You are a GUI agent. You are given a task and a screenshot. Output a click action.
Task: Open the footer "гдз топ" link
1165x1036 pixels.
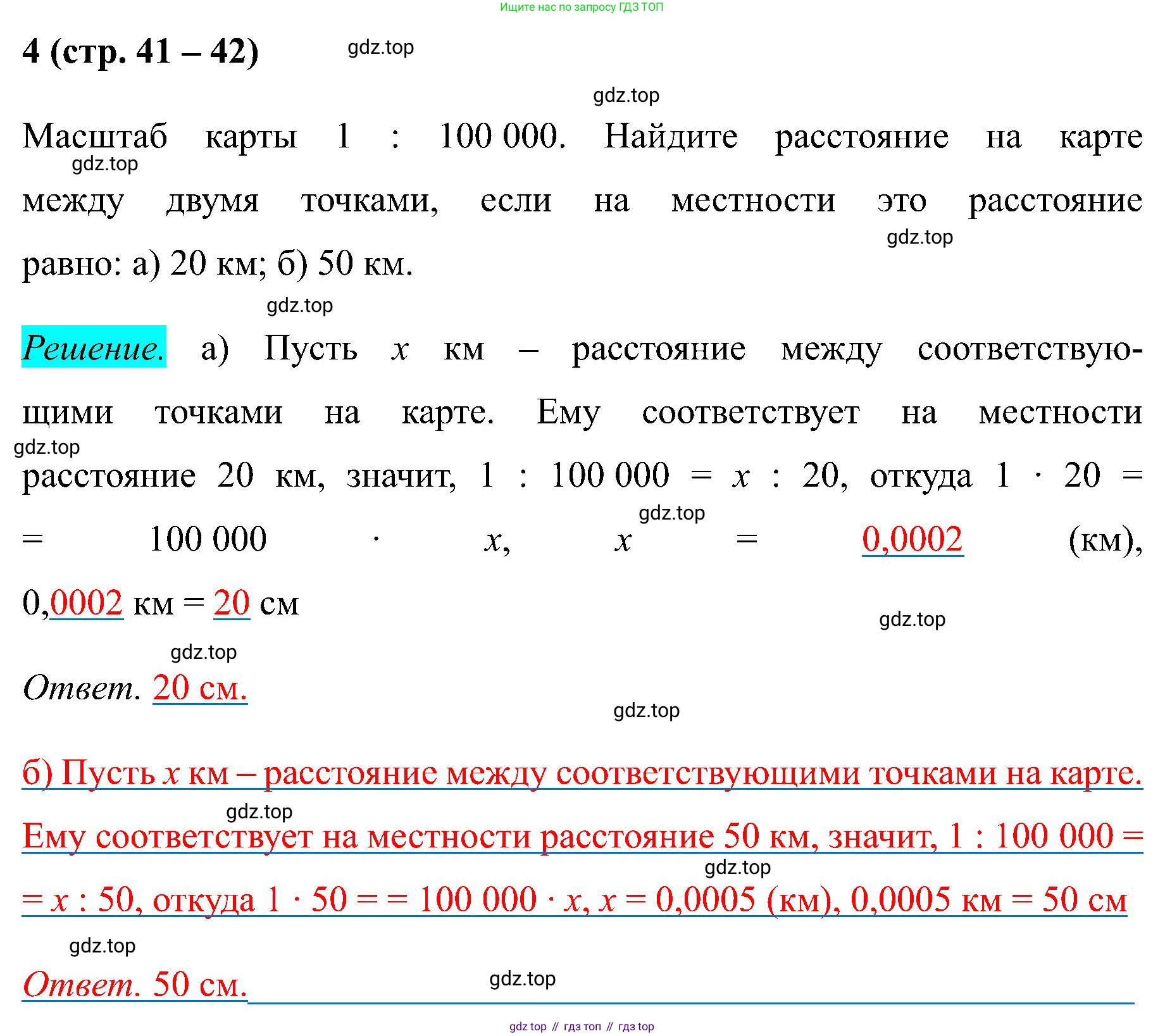tap(582, 1027)
